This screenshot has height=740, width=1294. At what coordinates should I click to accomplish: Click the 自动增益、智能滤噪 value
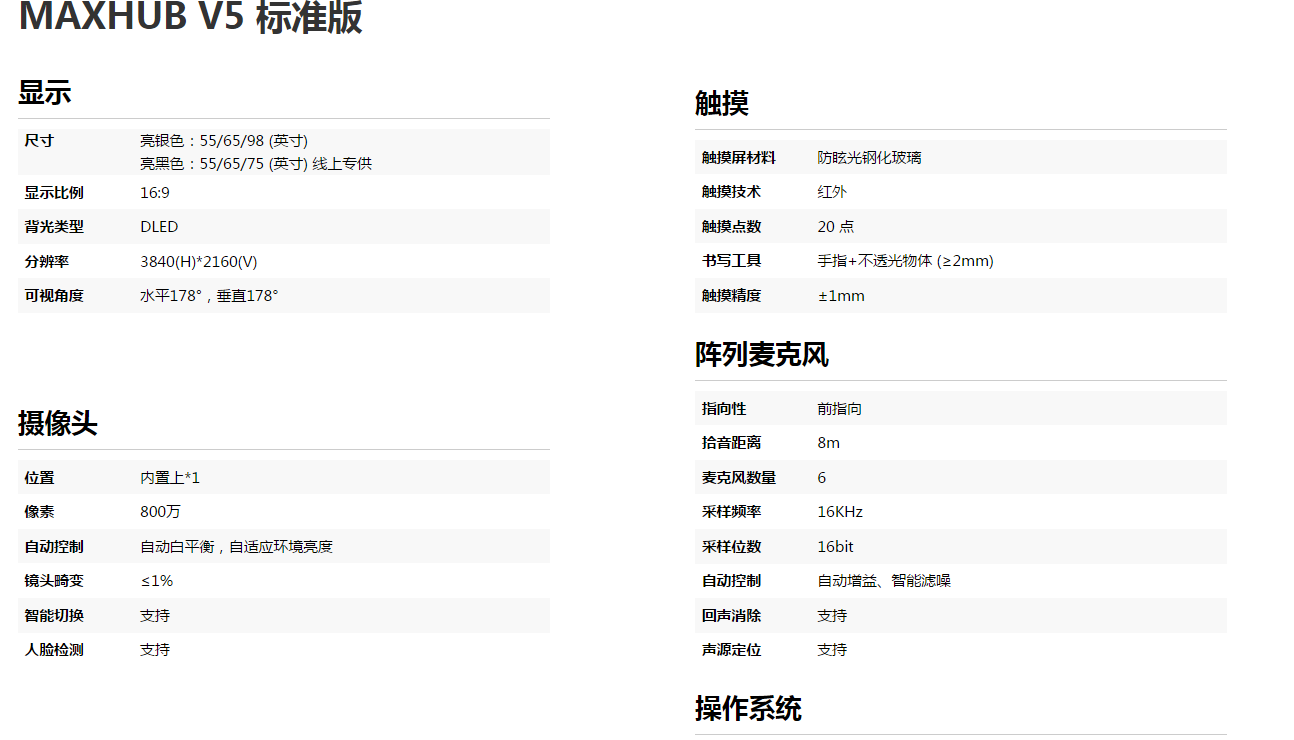[x=884, y=580]
